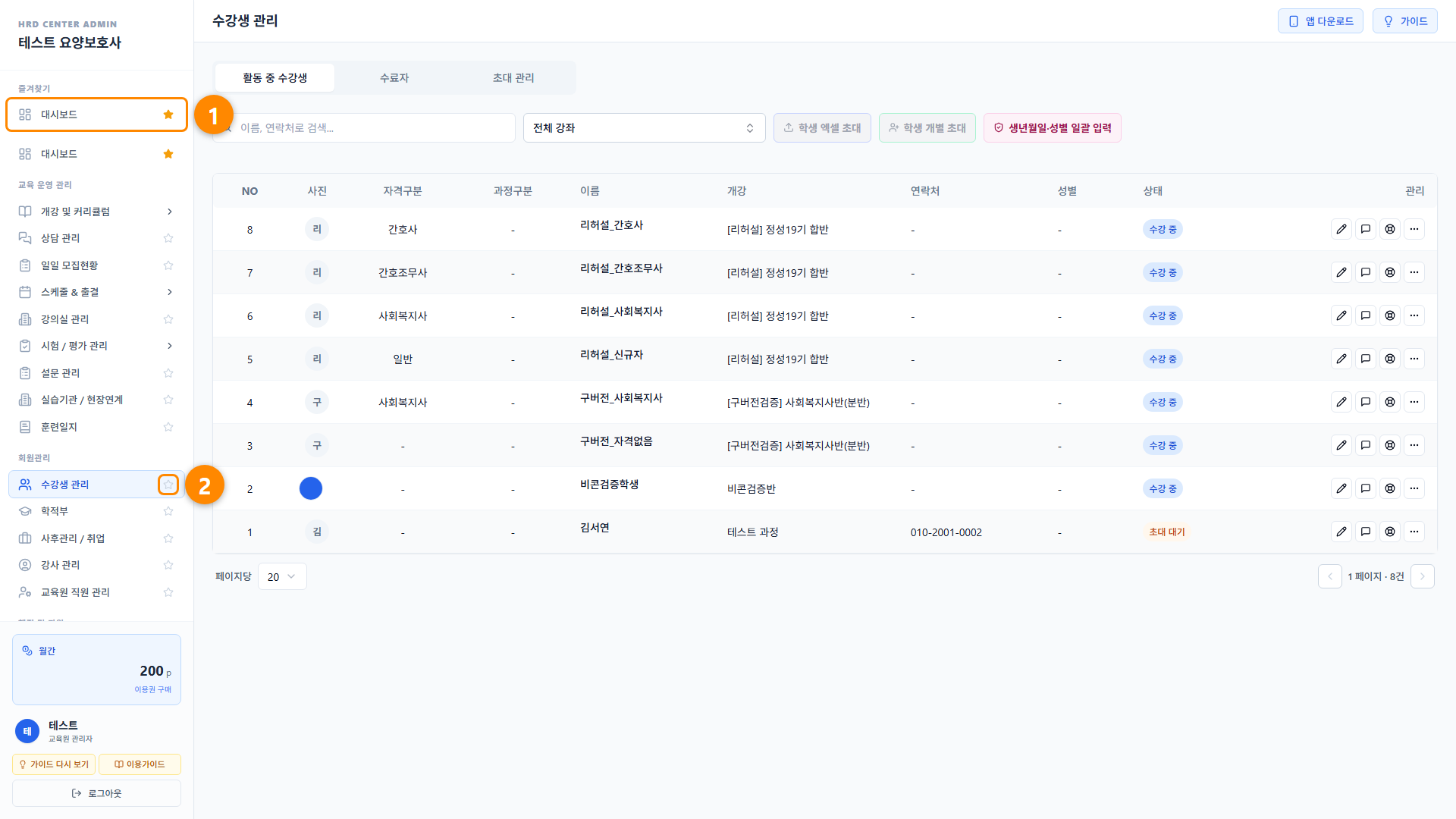Click the 생년월일·성별 일괄 입력 button
The image size is (1456, 819).
(1052, 127)
